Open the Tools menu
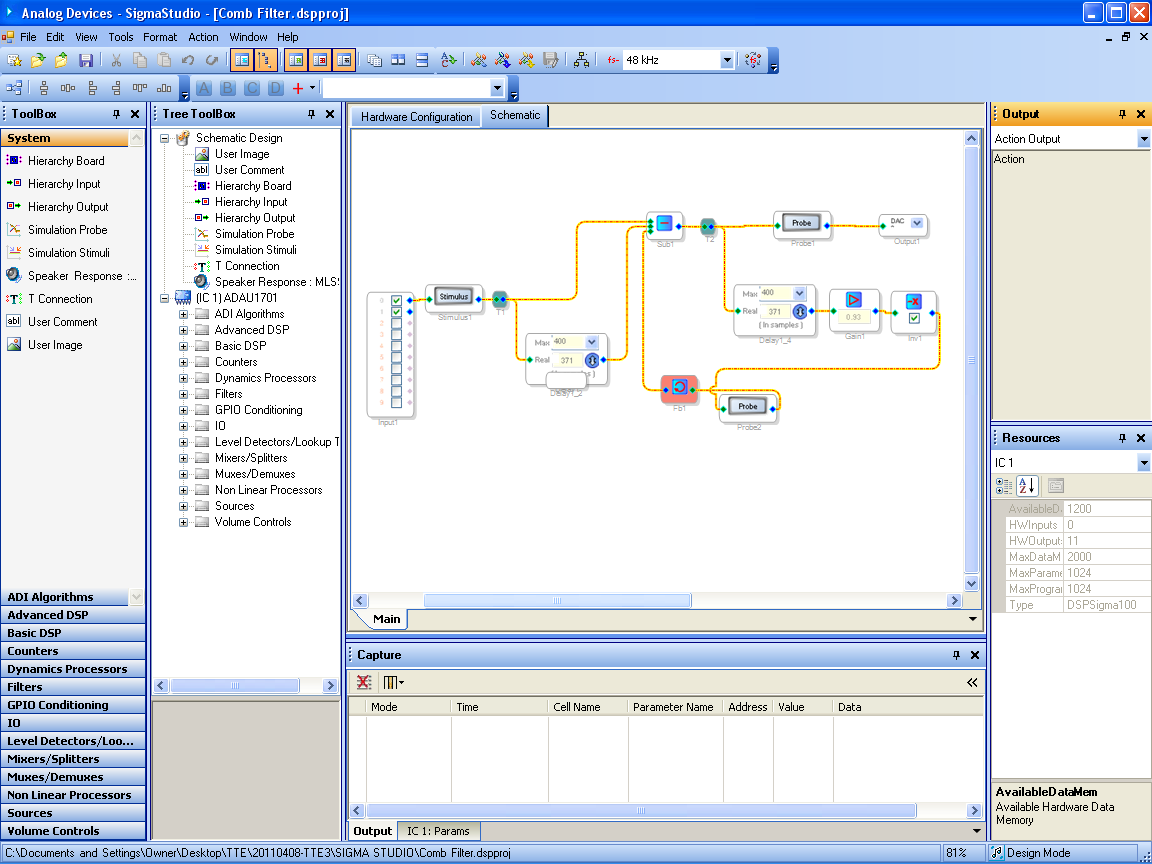 pyautogui.click(x=120, y=37)
